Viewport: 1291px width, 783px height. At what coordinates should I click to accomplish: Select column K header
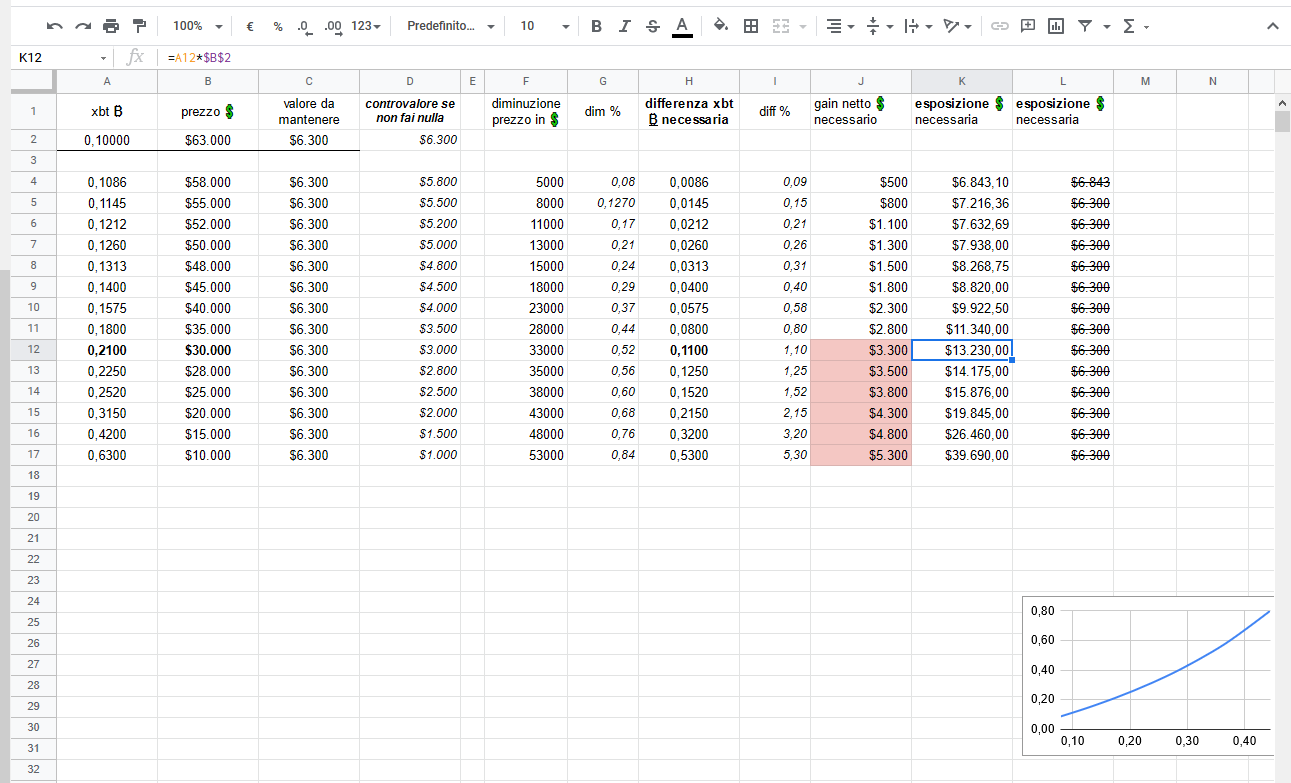[962, 80]
